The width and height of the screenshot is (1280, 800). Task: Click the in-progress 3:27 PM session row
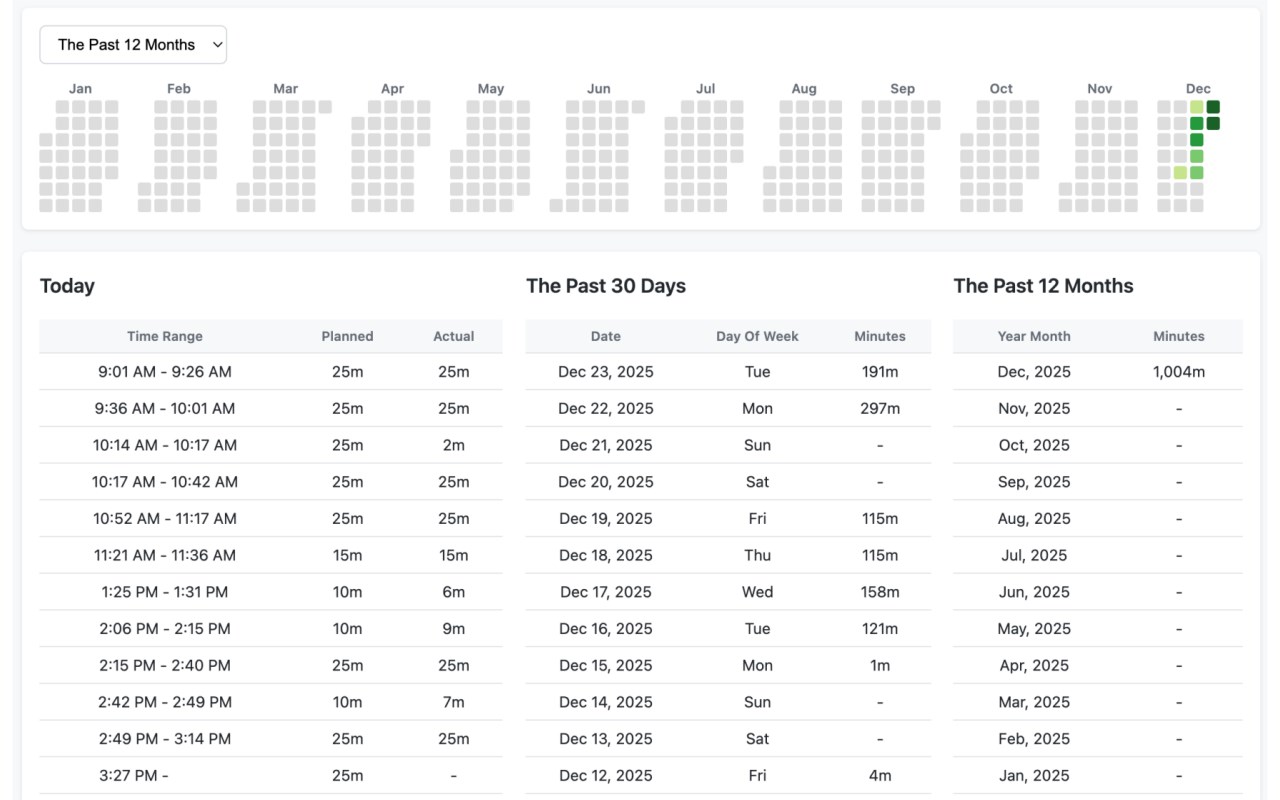(x=165, y=775)
